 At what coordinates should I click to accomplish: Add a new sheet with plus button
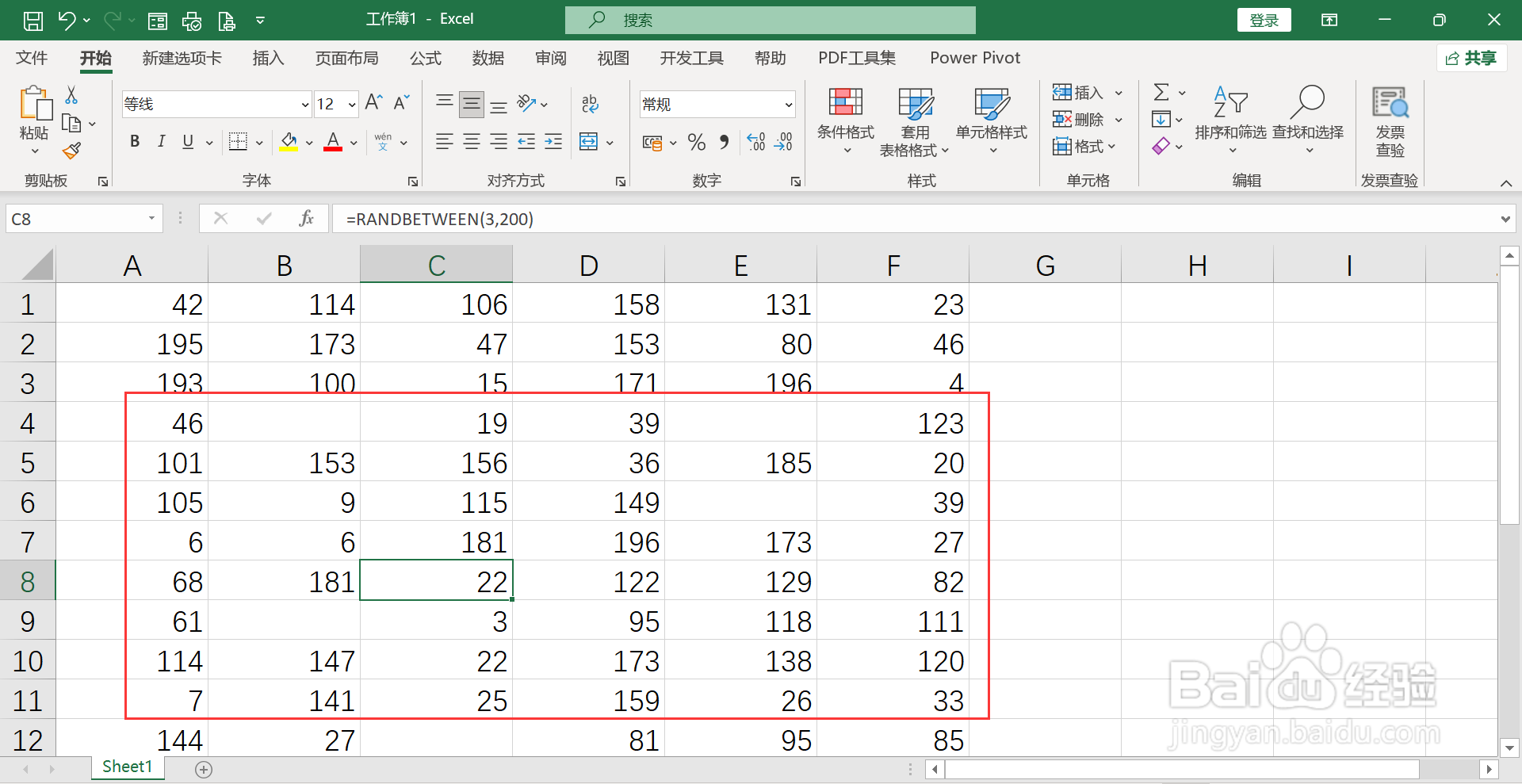point(204,769)
